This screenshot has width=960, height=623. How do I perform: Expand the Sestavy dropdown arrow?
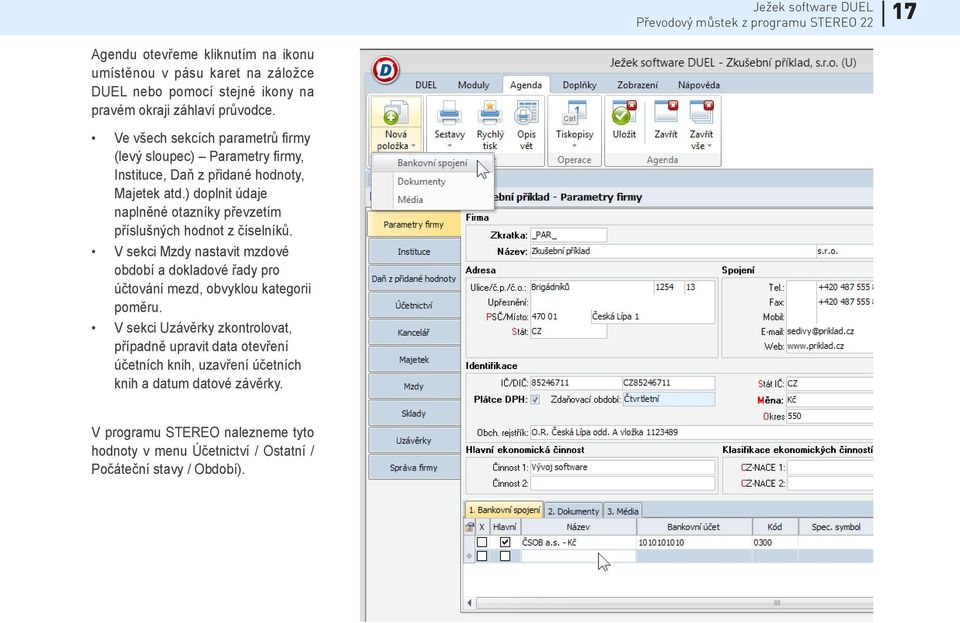pos(449,146)
